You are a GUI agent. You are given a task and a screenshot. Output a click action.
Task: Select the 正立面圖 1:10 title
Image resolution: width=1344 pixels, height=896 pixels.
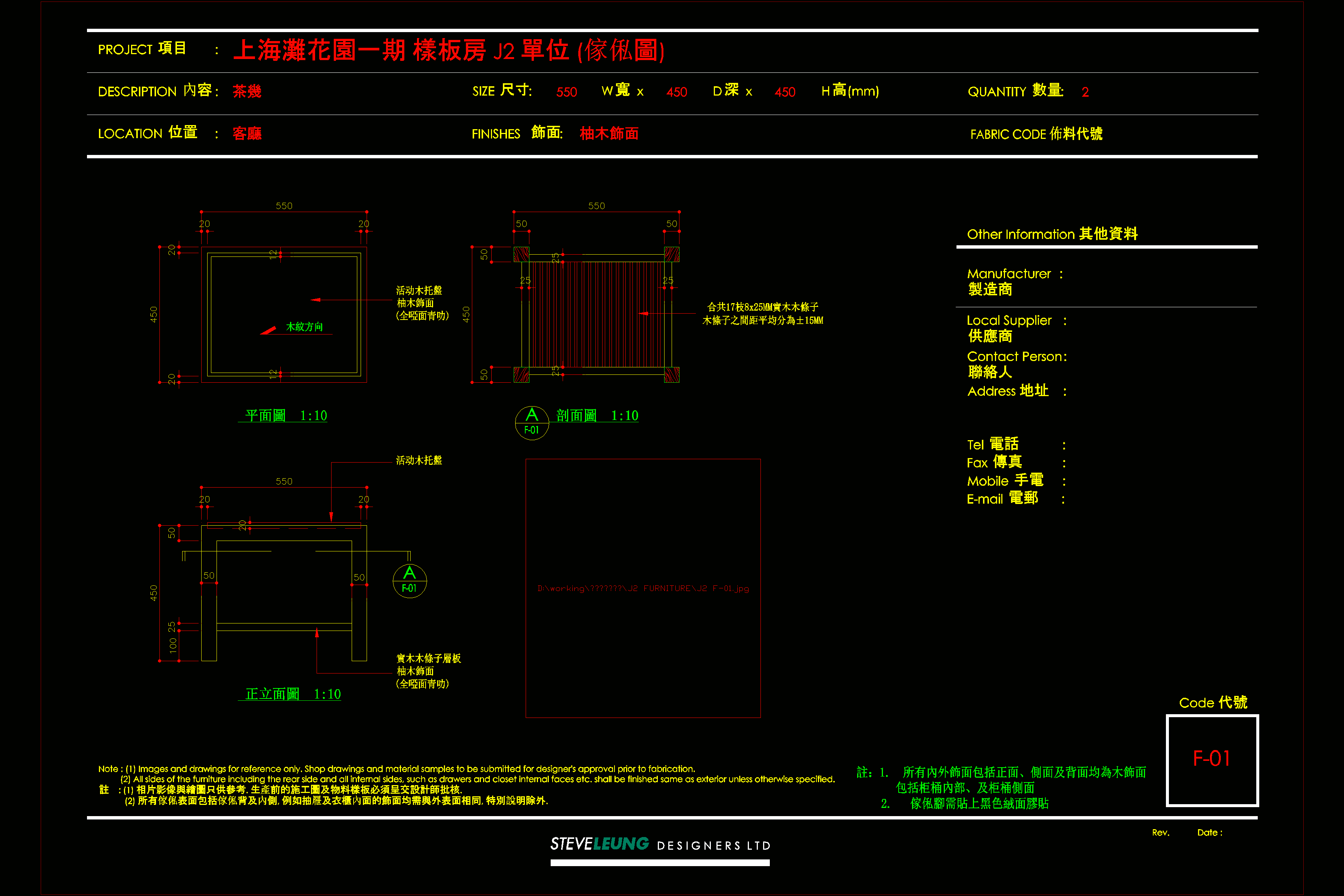click(x=293, y=694)
